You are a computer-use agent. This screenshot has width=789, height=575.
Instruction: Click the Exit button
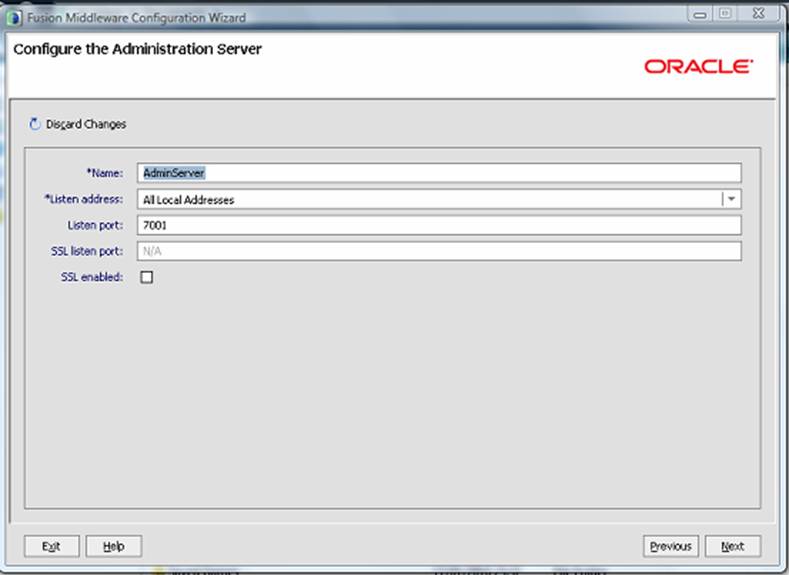click(x=51, y=546)
